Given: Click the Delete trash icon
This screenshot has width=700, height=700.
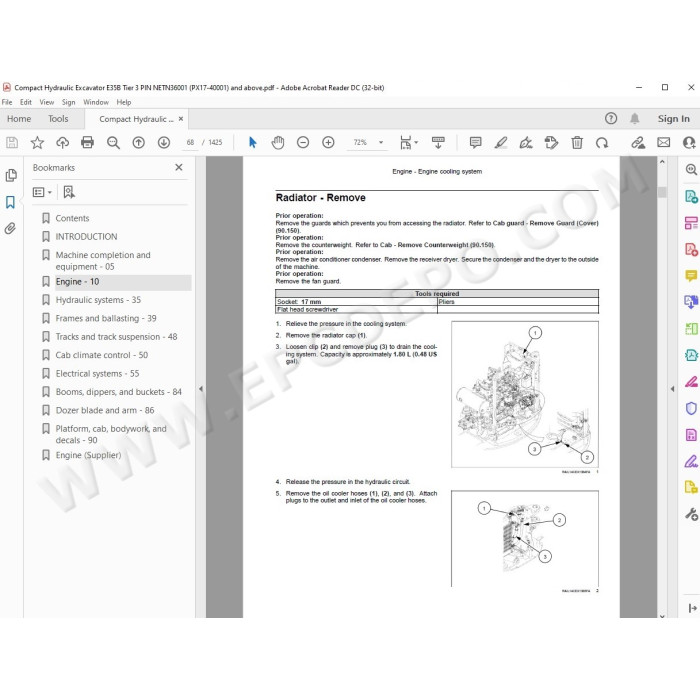Looking at the screenshot, I should (577, 142).
